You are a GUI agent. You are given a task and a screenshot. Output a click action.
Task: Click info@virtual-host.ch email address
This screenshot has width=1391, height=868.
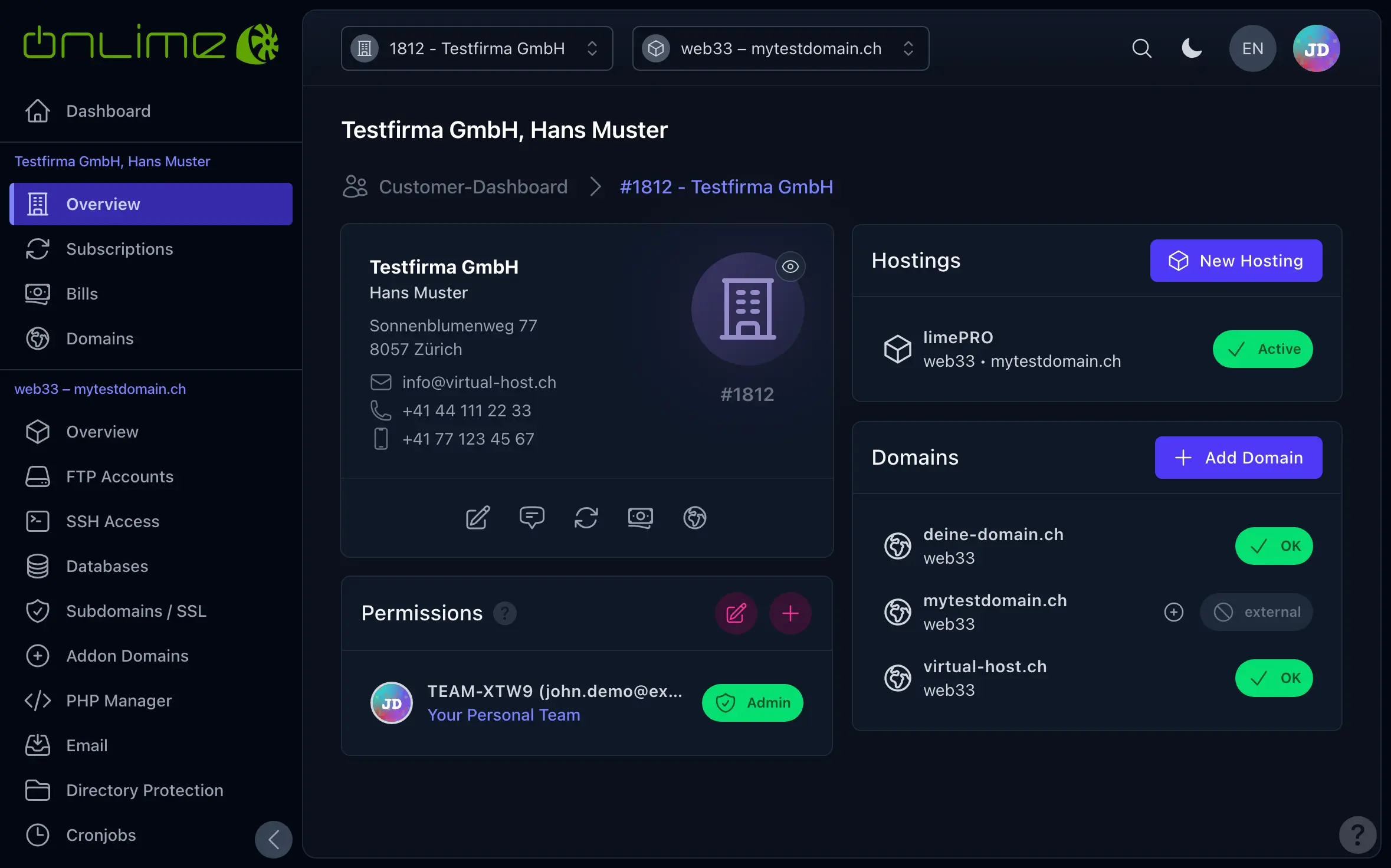point(479,382)
